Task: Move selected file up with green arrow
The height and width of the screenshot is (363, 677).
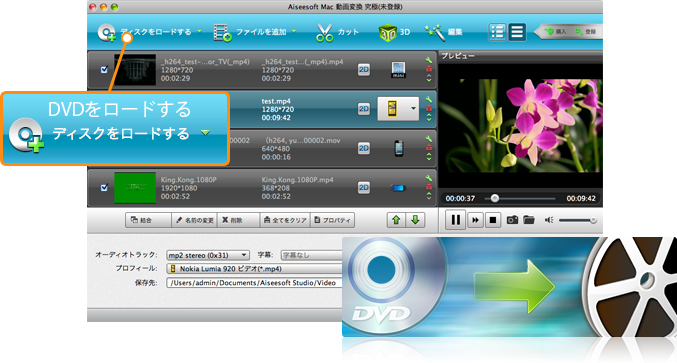Action: coord(396,220)
